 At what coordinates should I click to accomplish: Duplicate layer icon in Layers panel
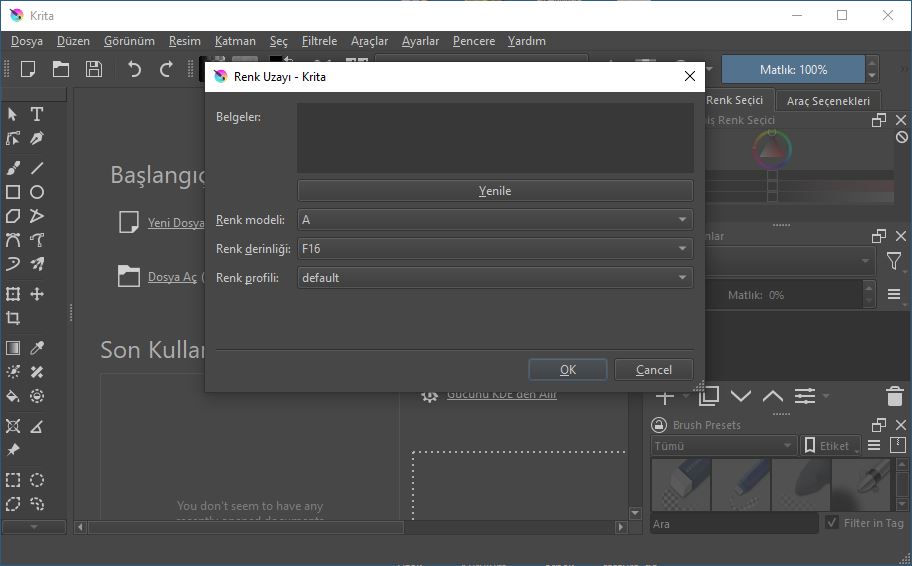point(708,396)
